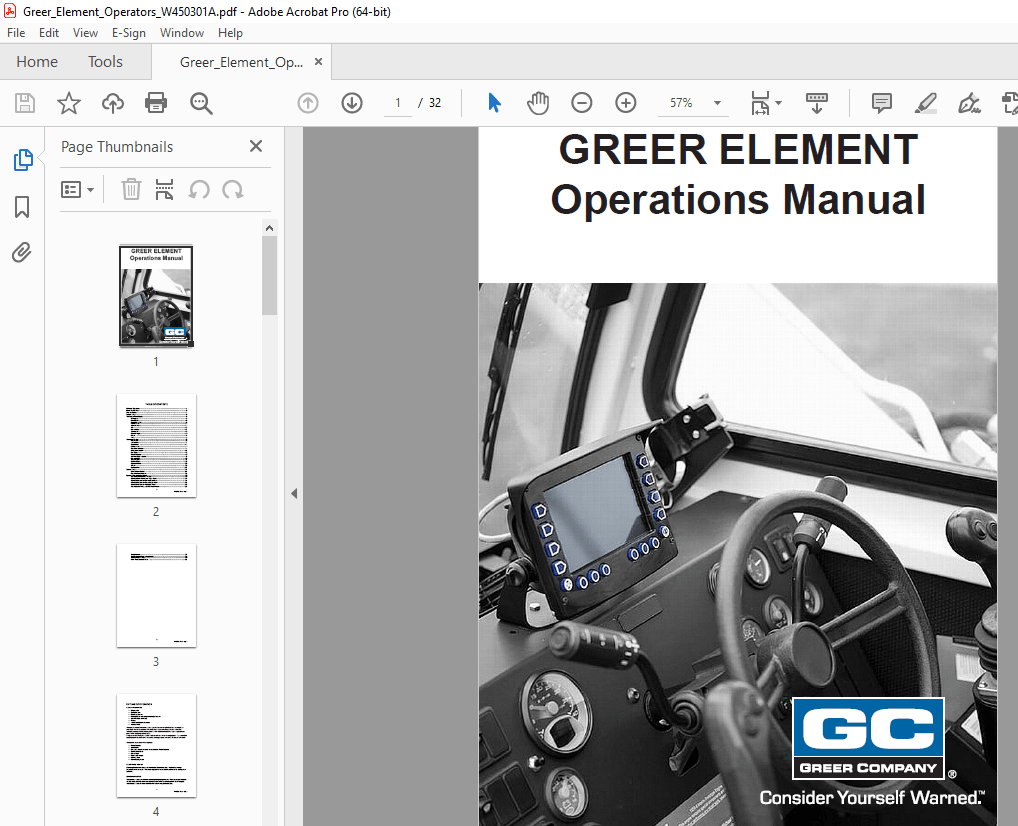
Task: Print the document
Action: 157,103
